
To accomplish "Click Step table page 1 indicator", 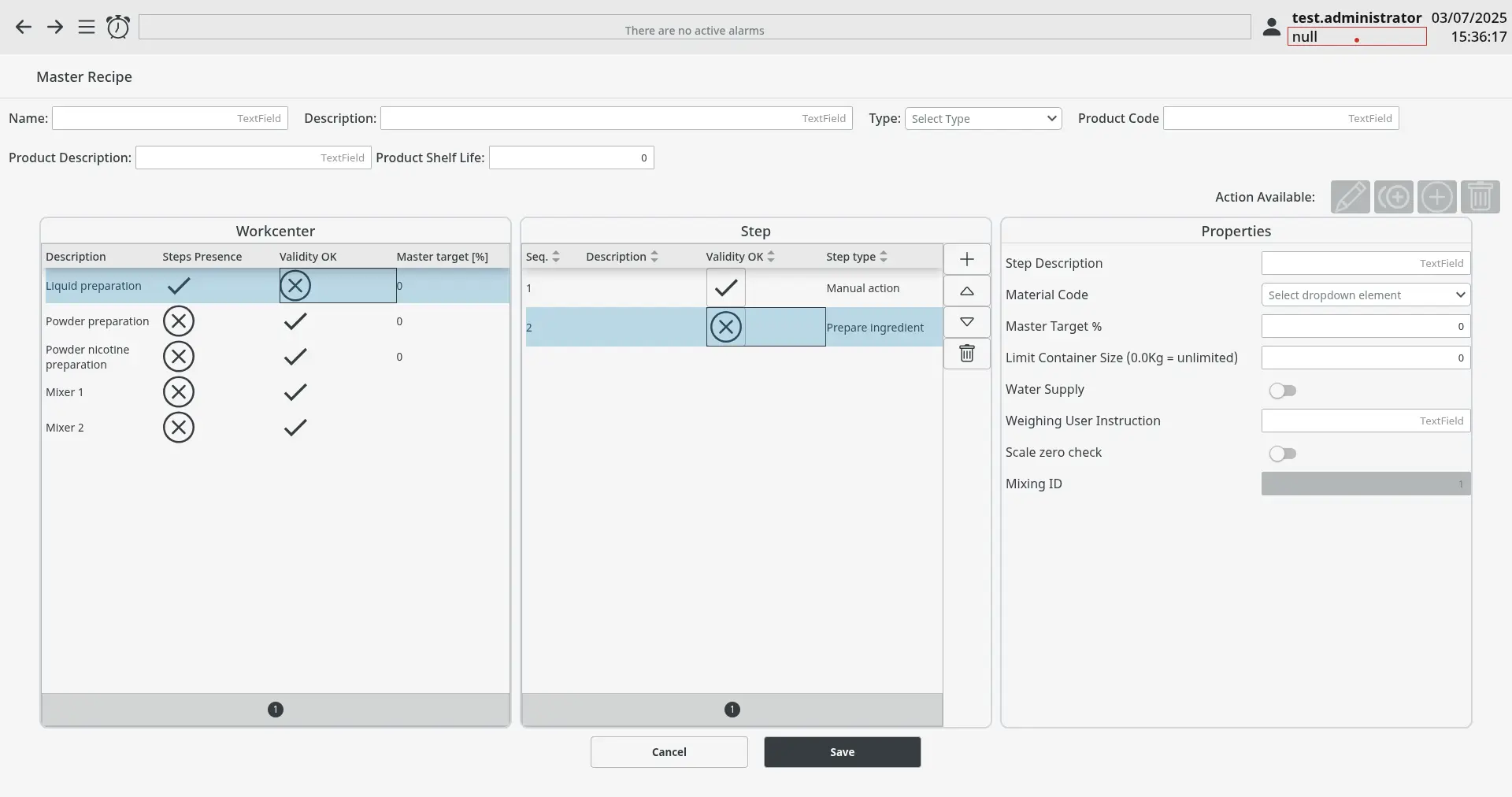I will (x=732, y=710).
